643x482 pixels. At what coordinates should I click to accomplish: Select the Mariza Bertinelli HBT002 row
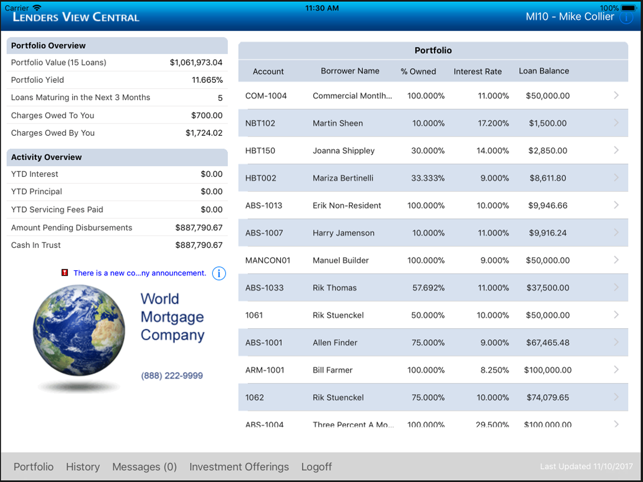433,178
